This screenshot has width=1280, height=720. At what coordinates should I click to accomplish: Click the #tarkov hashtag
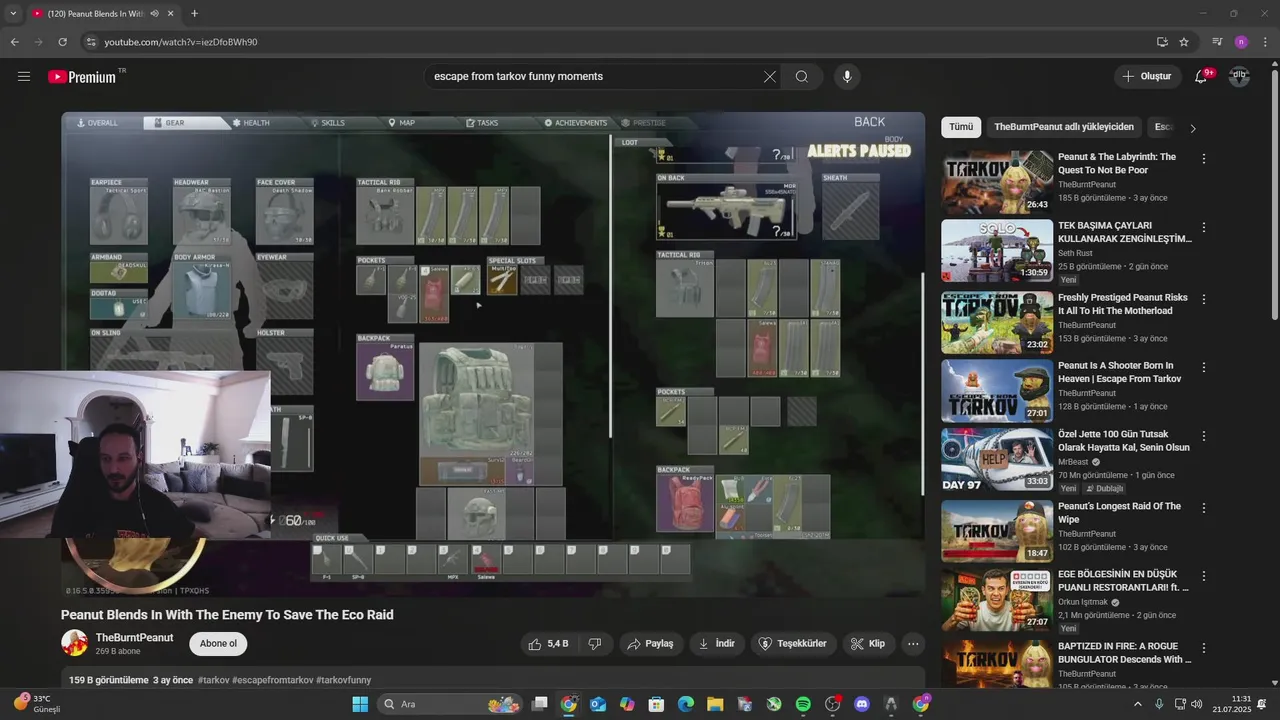[213, 680]
